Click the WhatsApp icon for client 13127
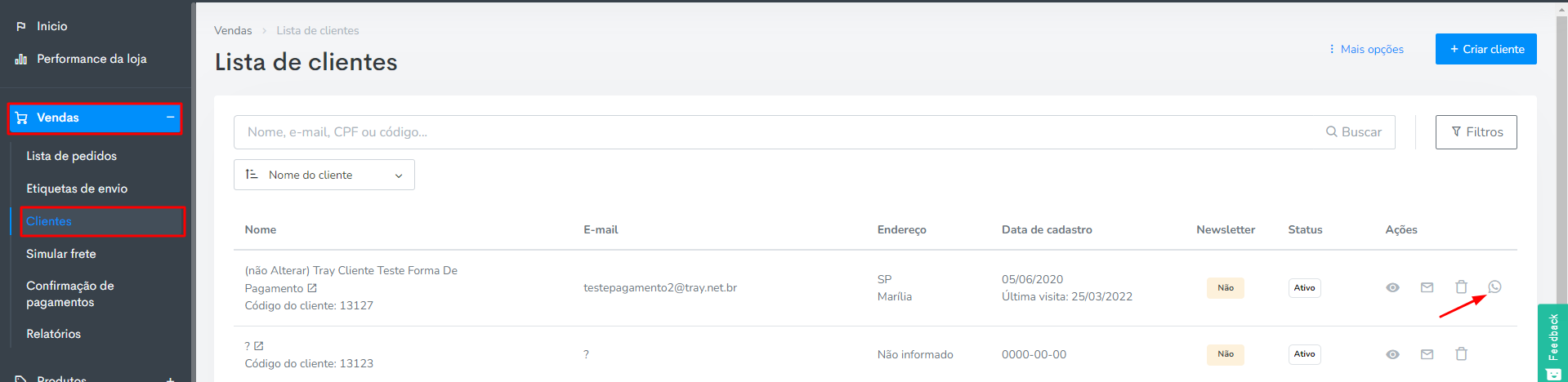 tap(1494, 286)
